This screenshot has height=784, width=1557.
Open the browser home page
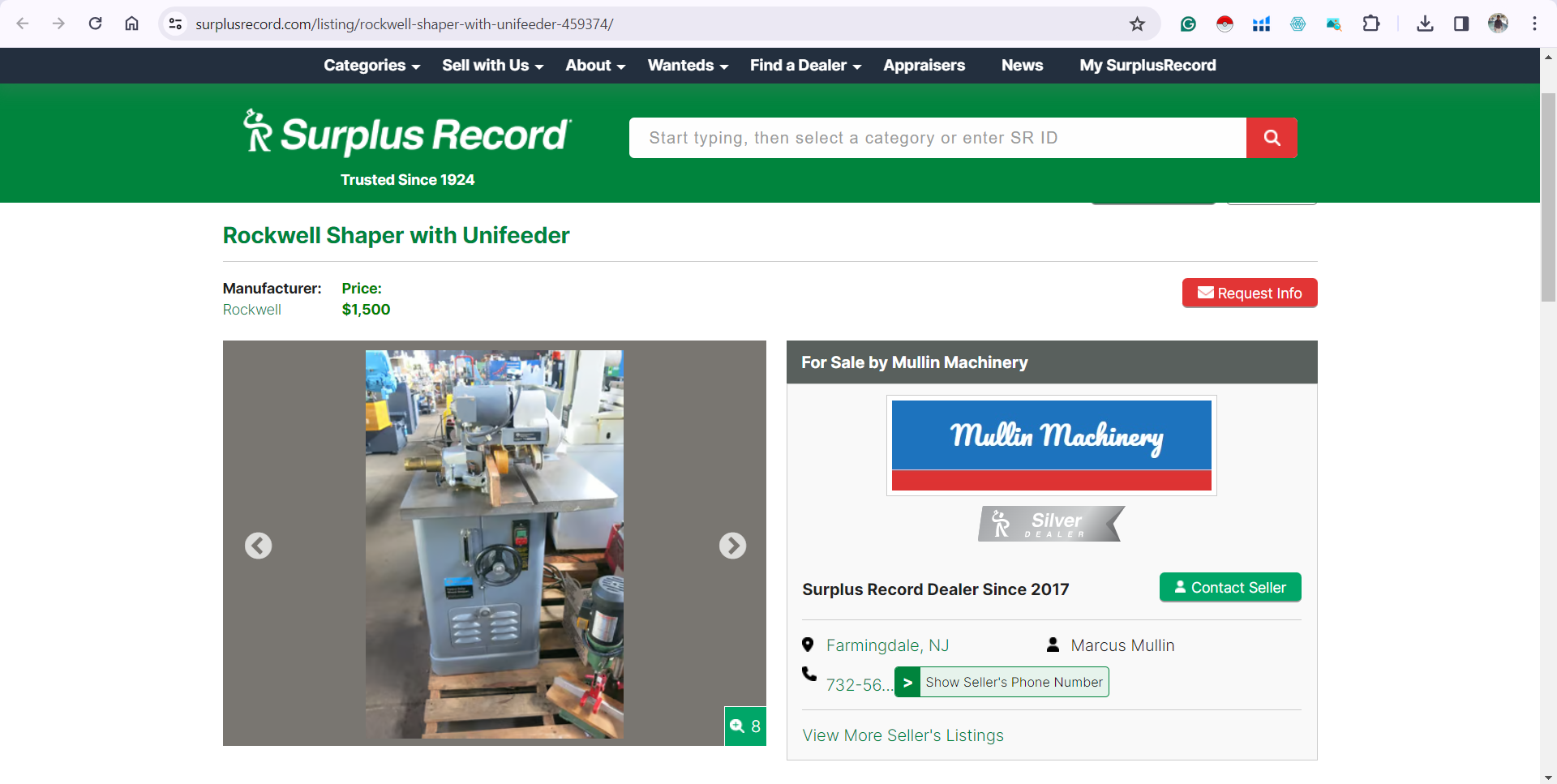[x=131, y=24]
